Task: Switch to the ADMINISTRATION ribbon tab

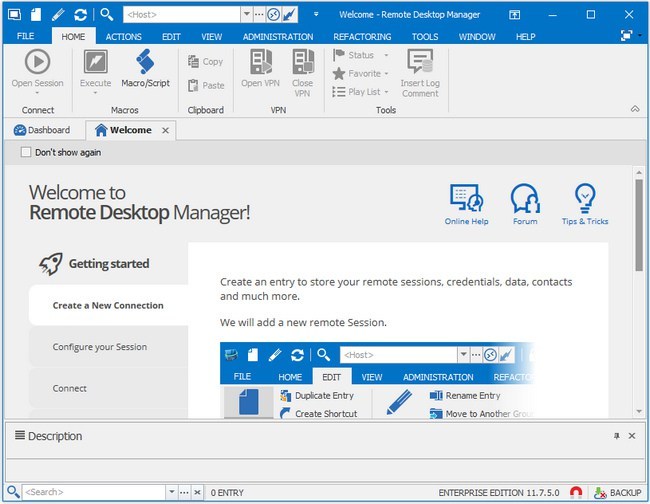Action: [x=278, y=37]
